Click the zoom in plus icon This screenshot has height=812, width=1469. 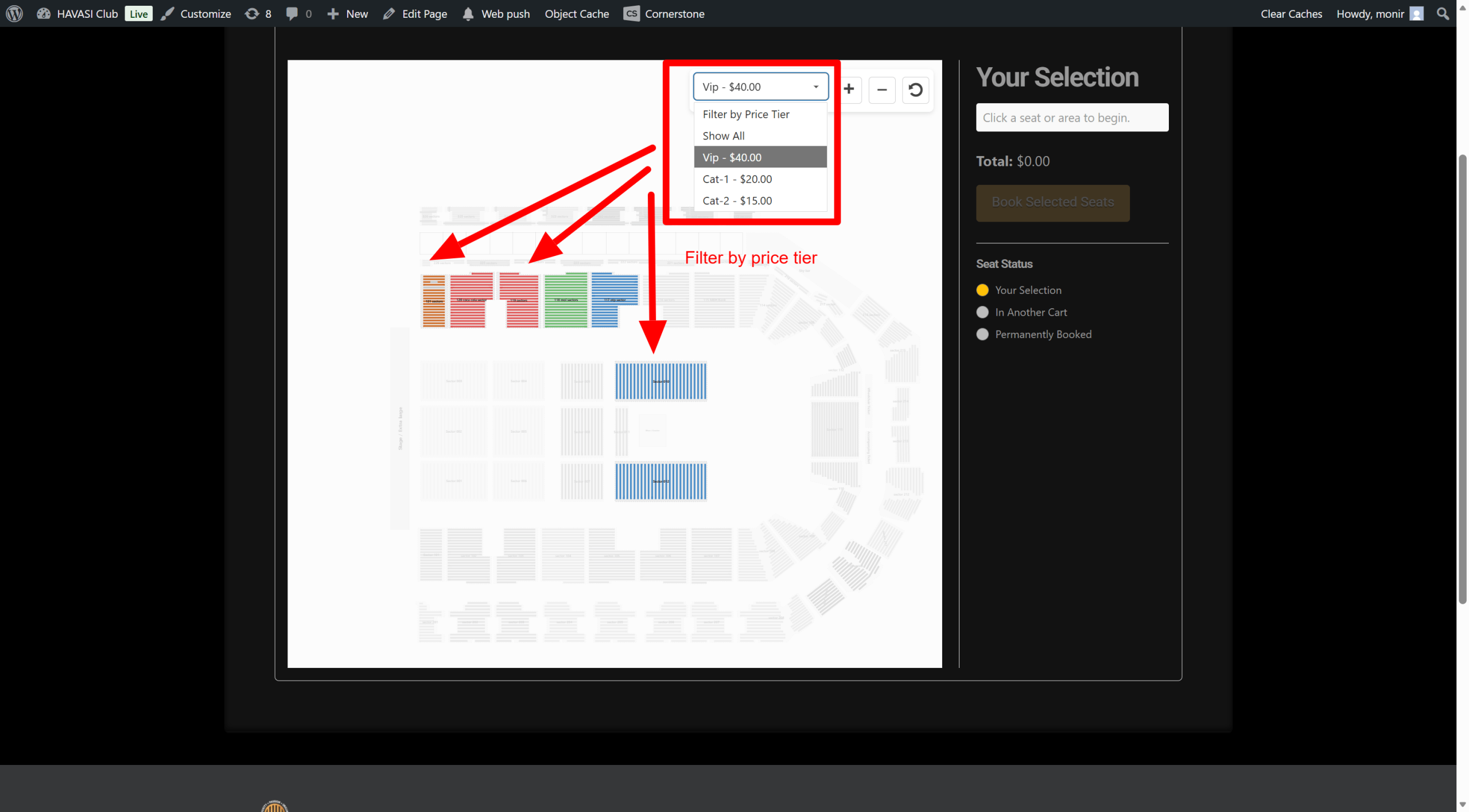tap(849, 89)
